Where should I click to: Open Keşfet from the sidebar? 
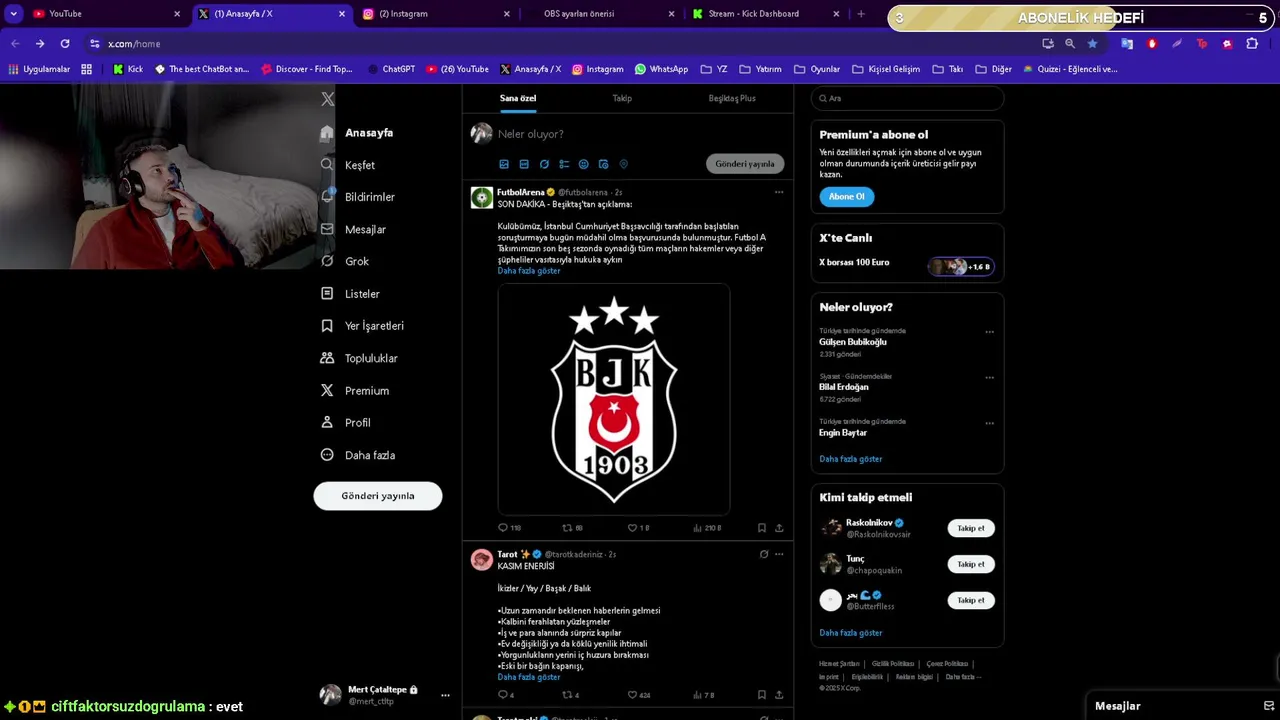click(348, 165)
